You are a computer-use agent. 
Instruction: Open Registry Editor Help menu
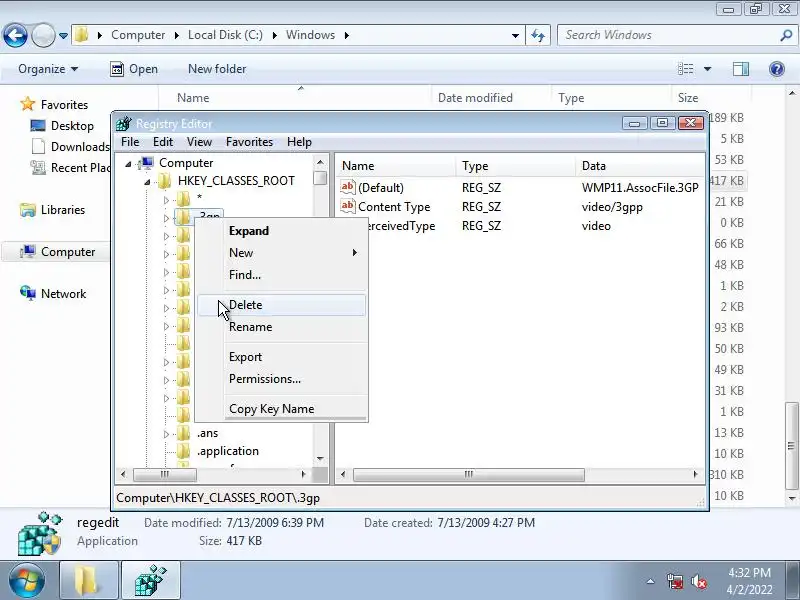tap(299, 142)
